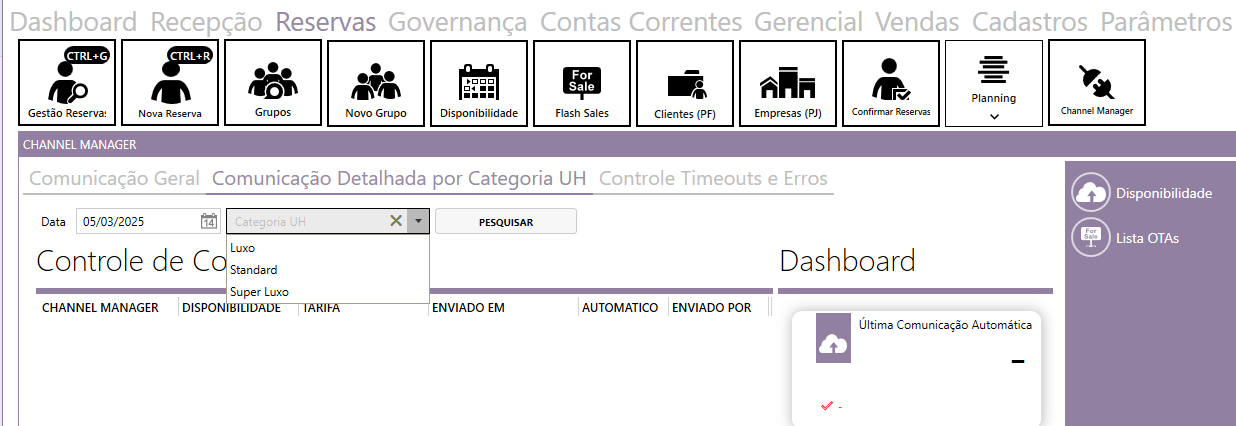Open the Flash Sales icon
This screenshot has height=426, width=1236.
coord(582,82)
